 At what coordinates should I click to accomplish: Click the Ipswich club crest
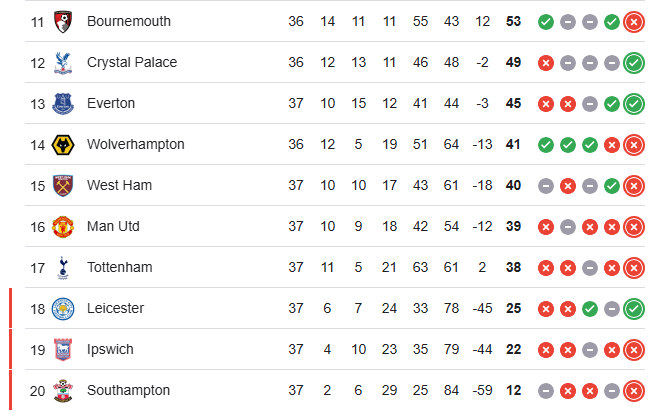point(64,350)
